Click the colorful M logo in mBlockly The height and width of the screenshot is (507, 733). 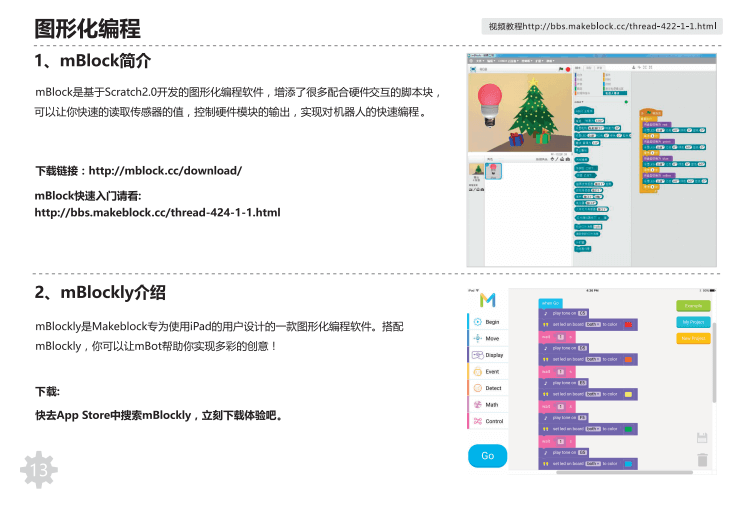[x=488, y=300]
